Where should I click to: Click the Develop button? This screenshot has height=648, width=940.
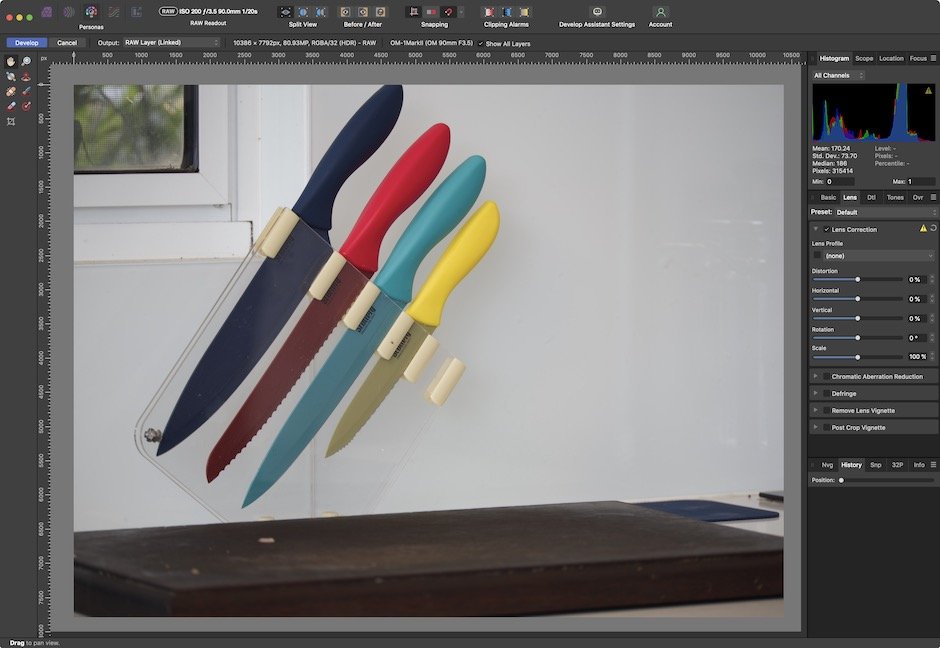click(x=27, y=43)
